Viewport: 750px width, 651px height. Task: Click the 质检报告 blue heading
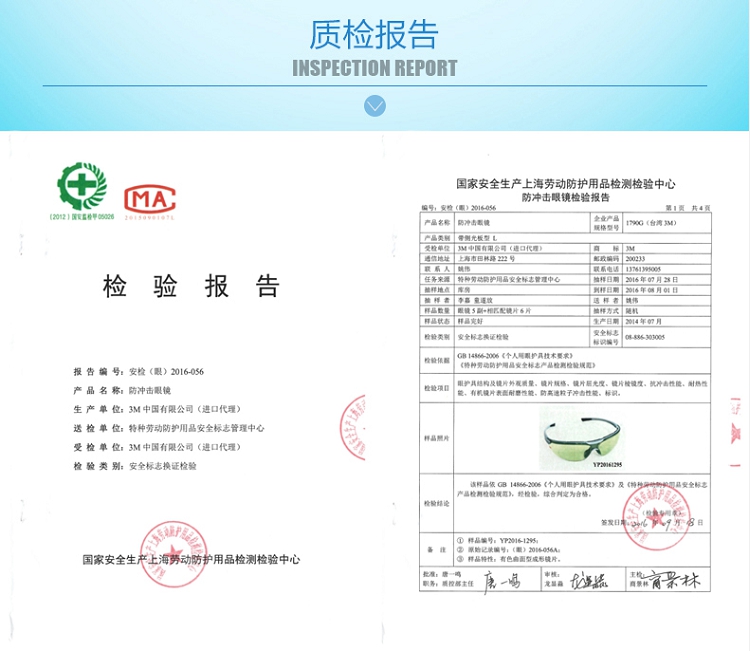[x=374, y=34]
